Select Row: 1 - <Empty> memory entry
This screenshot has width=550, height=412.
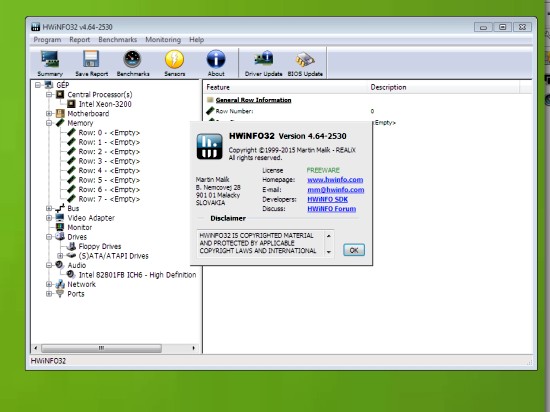point(109,142)
